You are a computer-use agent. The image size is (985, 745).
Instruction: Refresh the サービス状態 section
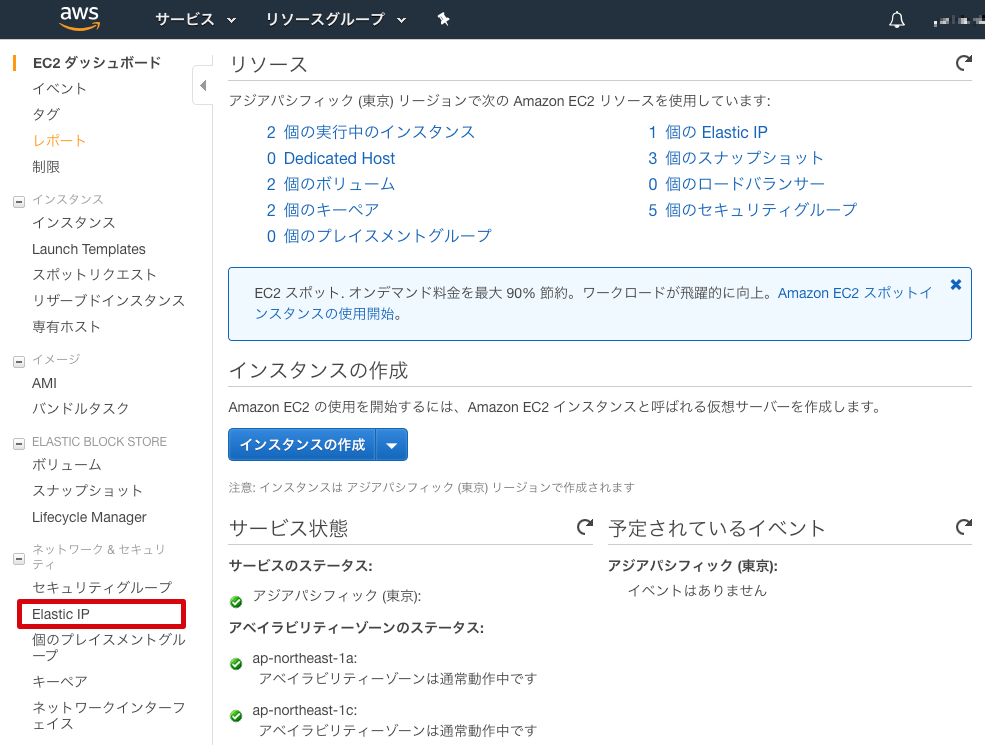pyautogui.click(x=585, y=527)
